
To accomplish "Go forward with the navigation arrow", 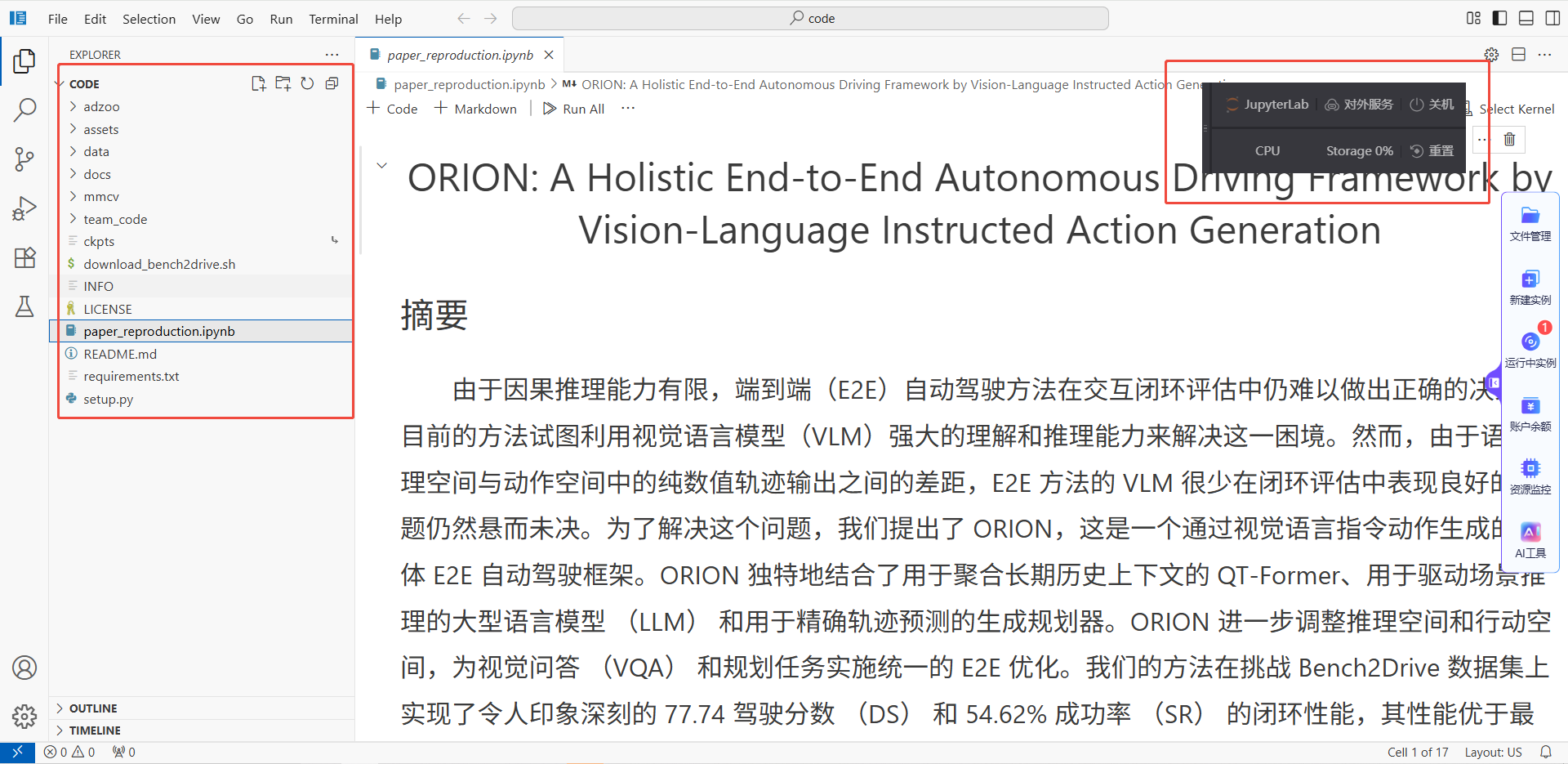I will click(490, 18).
